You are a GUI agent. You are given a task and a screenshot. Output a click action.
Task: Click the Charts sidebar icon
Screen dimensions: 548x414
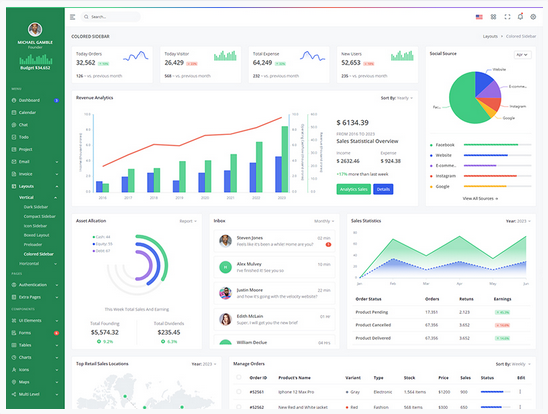click(14, 357)
